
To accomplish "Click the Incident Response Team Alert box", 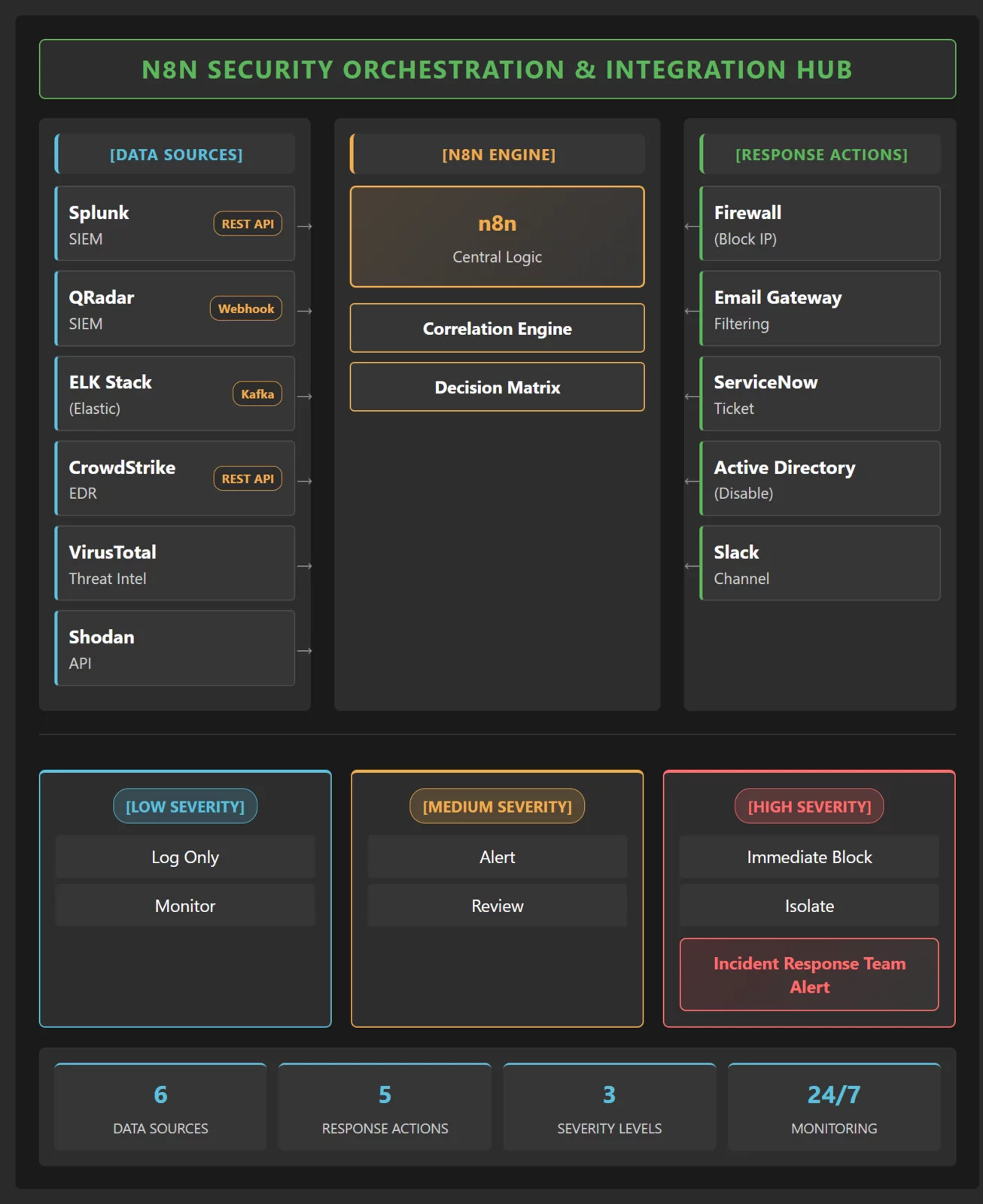I will click(810, 974).
